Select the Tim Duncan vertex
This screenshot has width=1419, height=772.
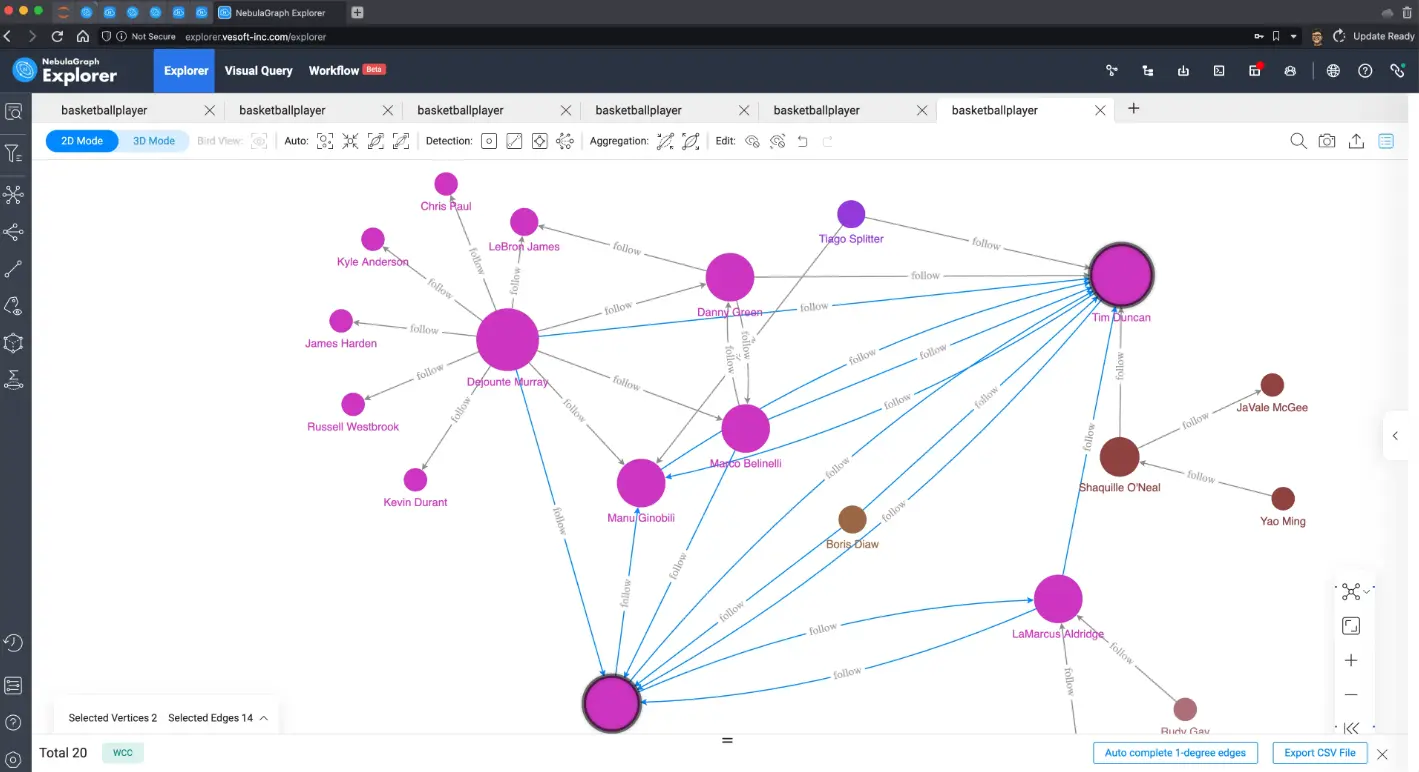[x=1121, y=275]
